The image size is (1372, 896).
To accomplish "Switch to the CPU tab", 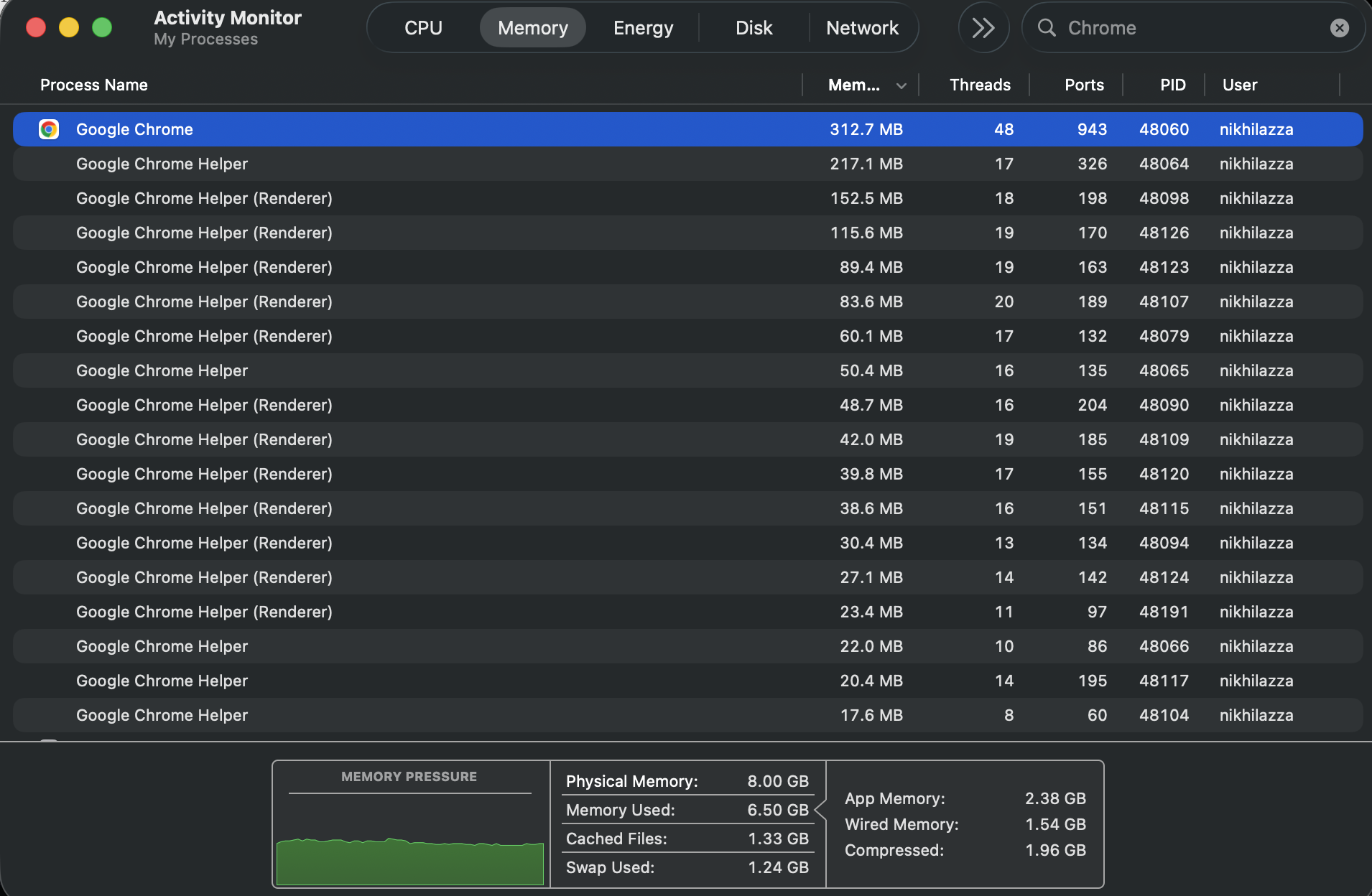I will pyautogui.click(x=422, y=27).
